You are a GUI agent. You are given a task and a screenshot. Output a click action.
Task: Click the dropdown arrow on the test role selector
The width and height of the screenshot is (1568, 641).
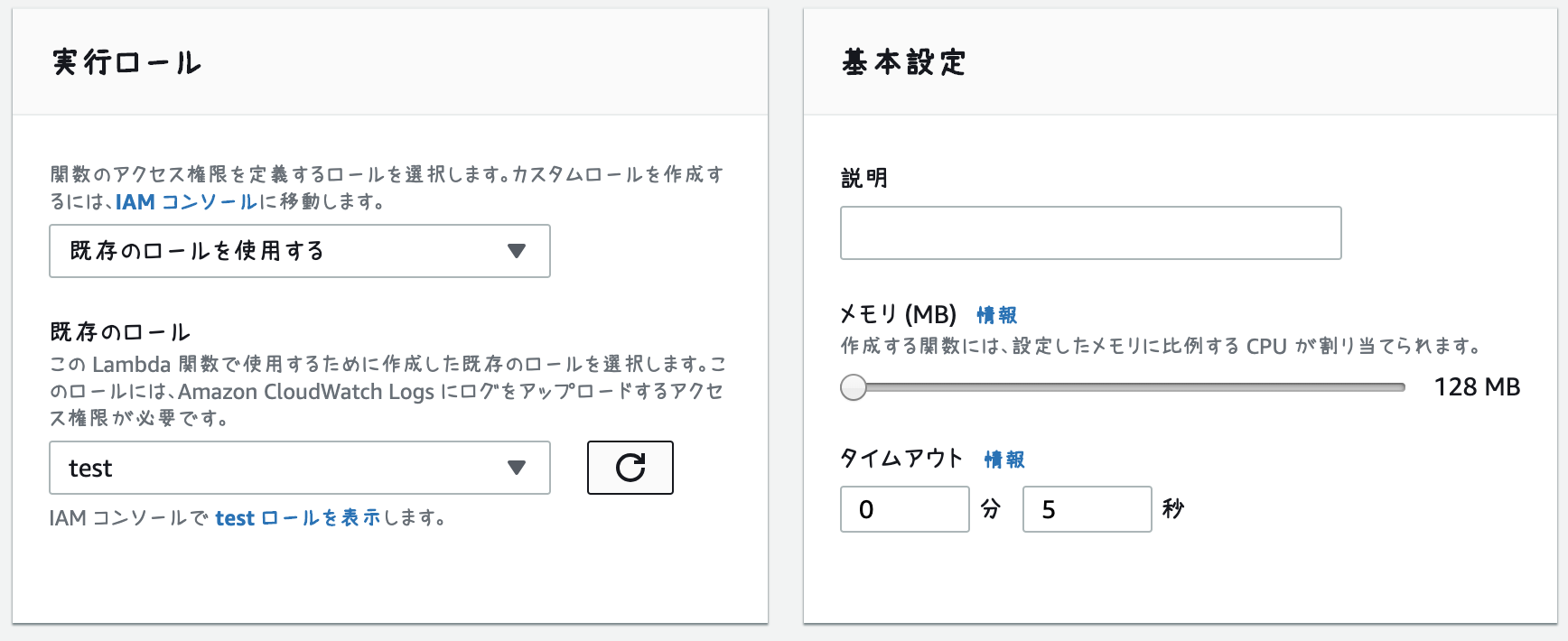[517, 468]
